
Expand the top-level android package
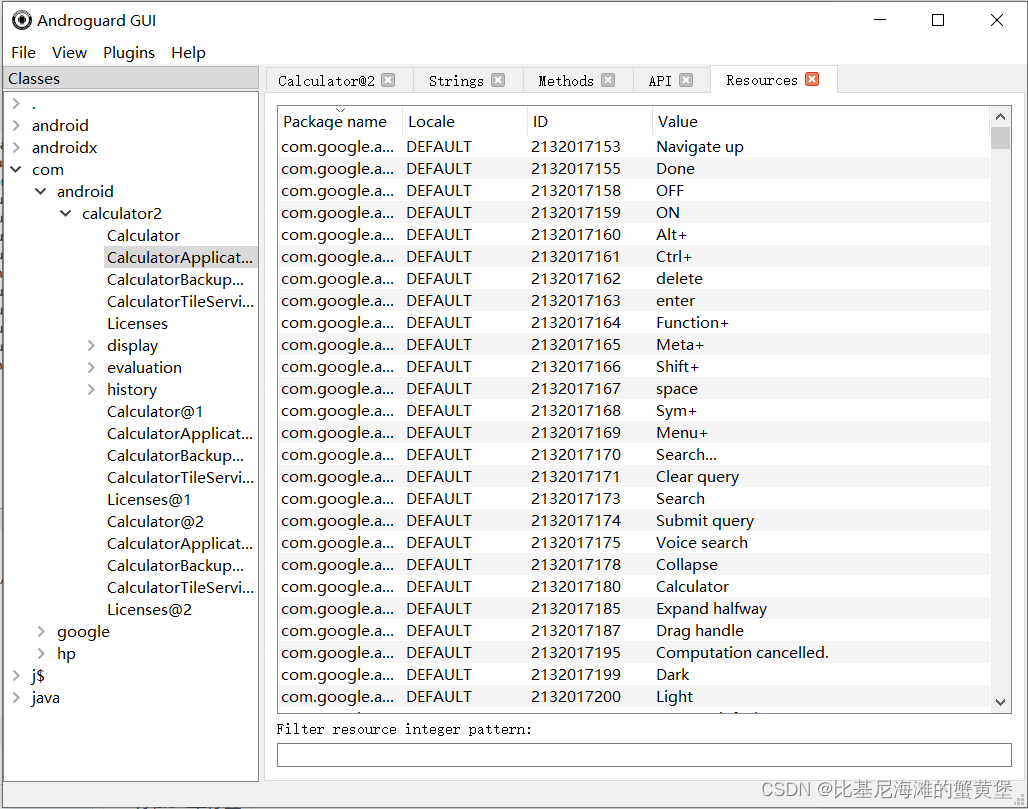click(16, 125)
